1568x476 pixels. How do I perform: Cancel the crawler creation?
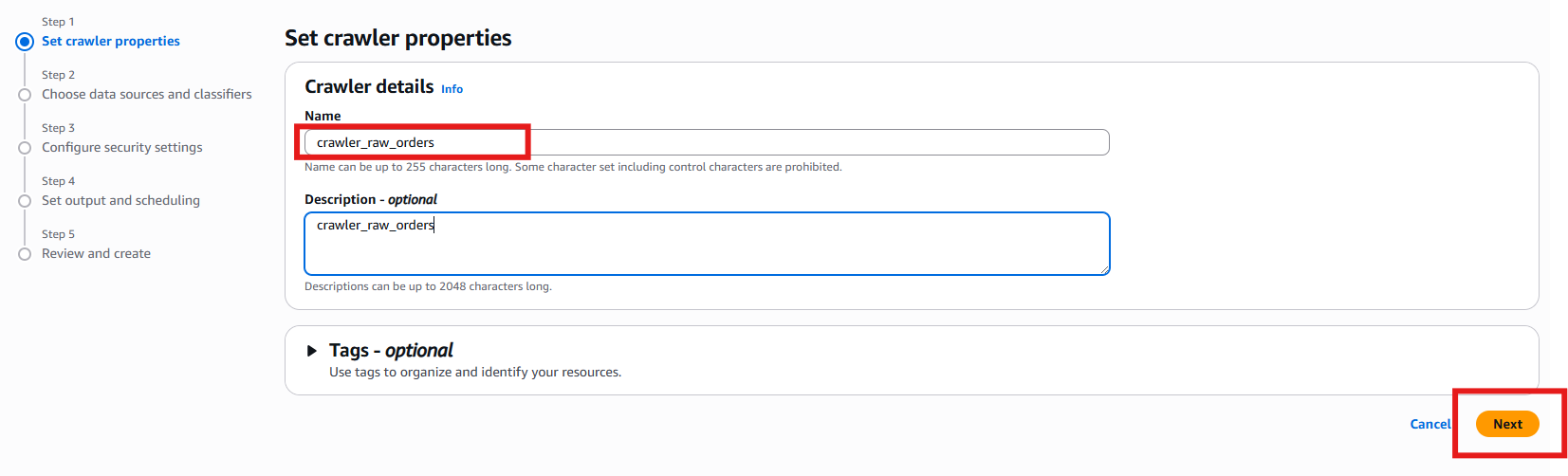coord(1430,425)
